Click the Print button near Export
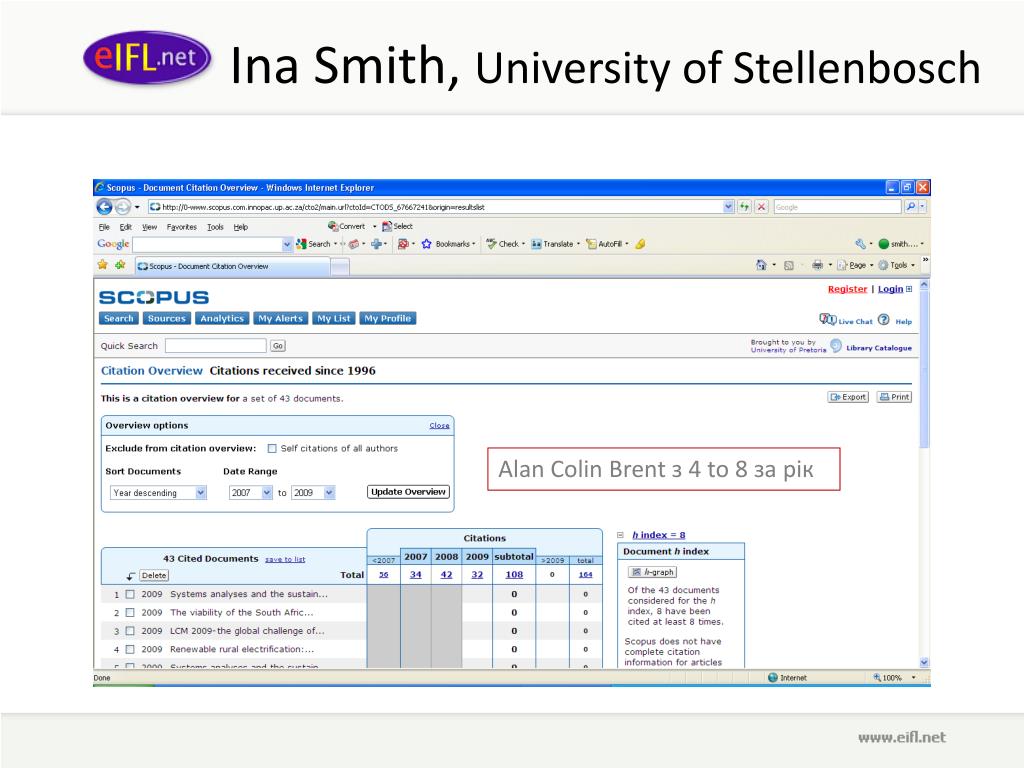 (x=894, y=397)
